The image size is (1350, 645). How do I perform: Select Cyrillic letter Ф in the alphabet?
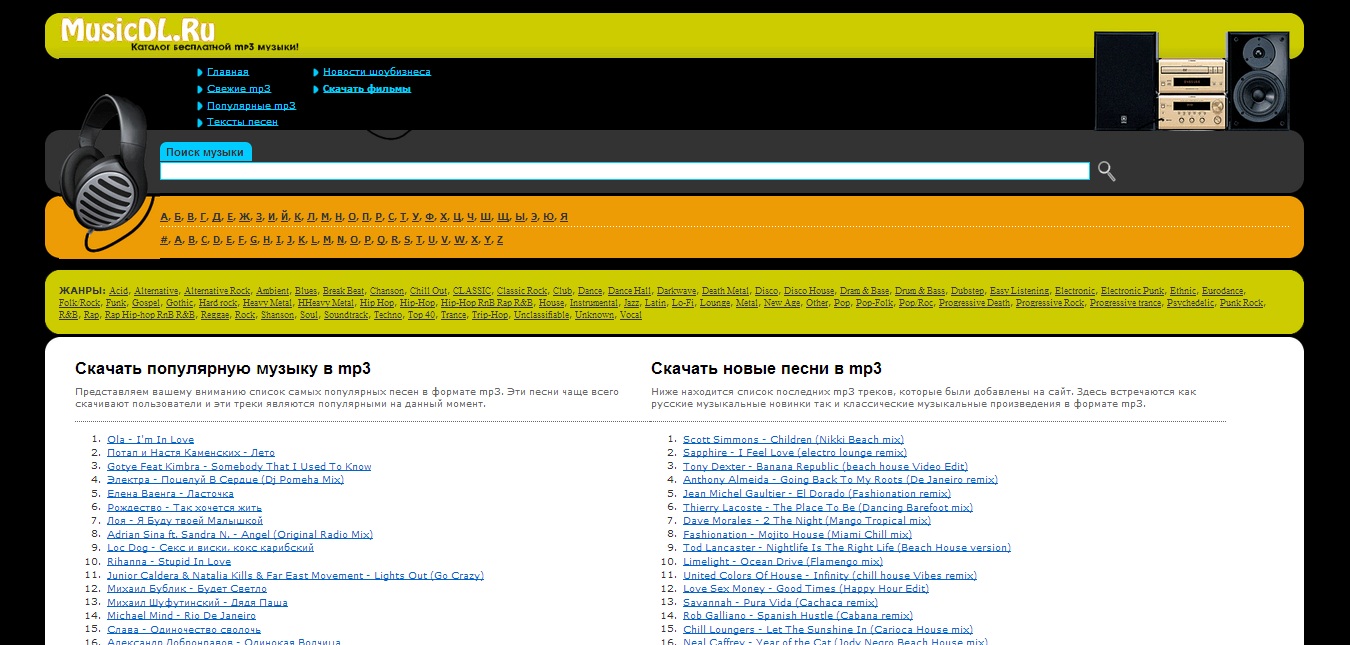point(430,216)
